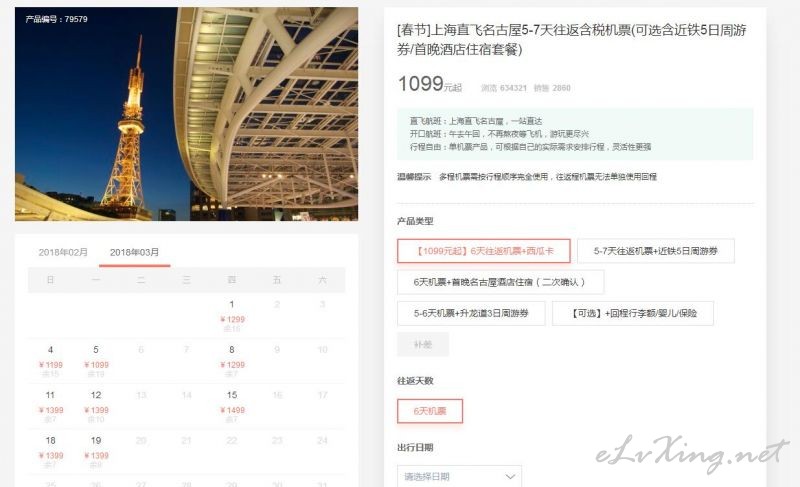Select the 6天机票 round-trip days option
Viewport: 800px width, 487px height.
430,411
